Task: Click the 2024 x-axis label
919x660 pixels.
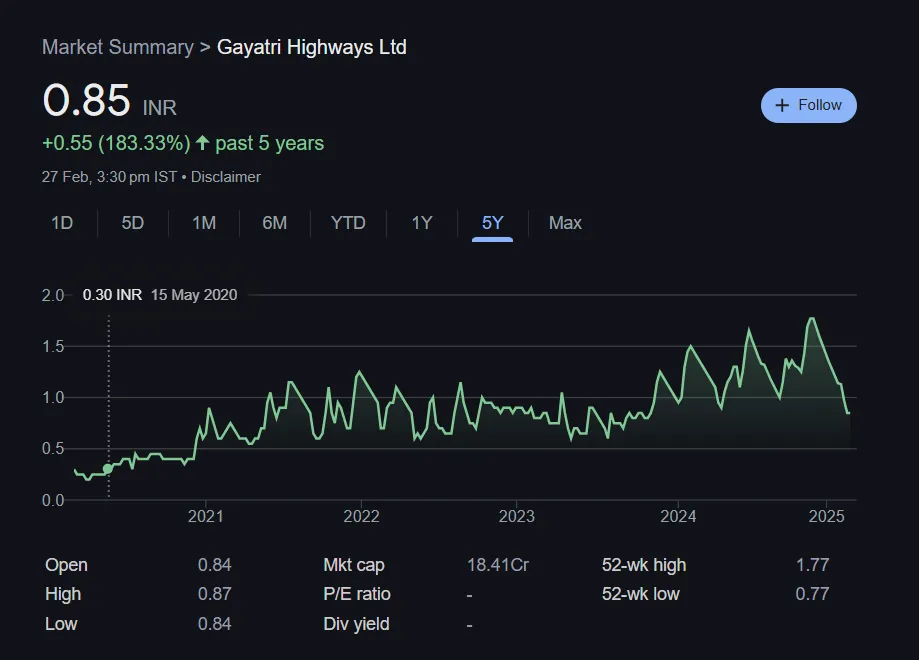Action: (678, 516)
